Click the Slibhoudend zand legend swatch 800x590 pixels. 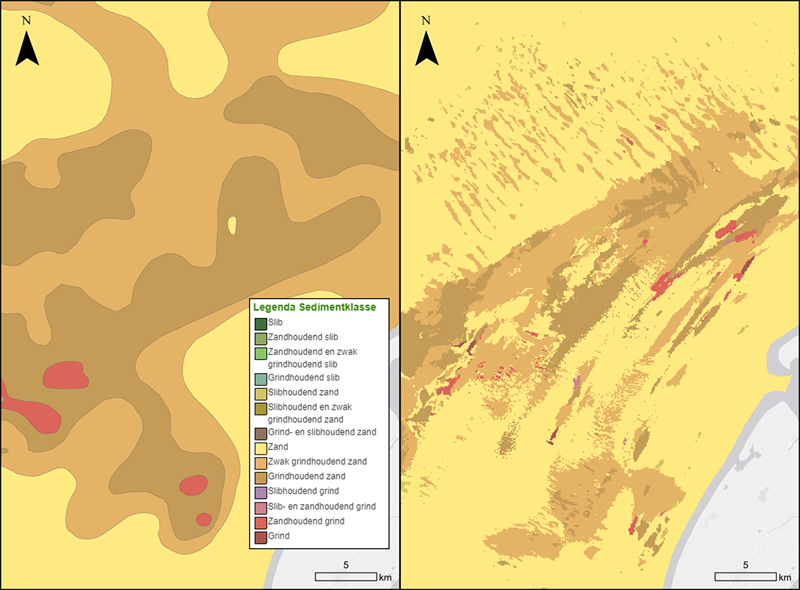(x=260, y=392)
